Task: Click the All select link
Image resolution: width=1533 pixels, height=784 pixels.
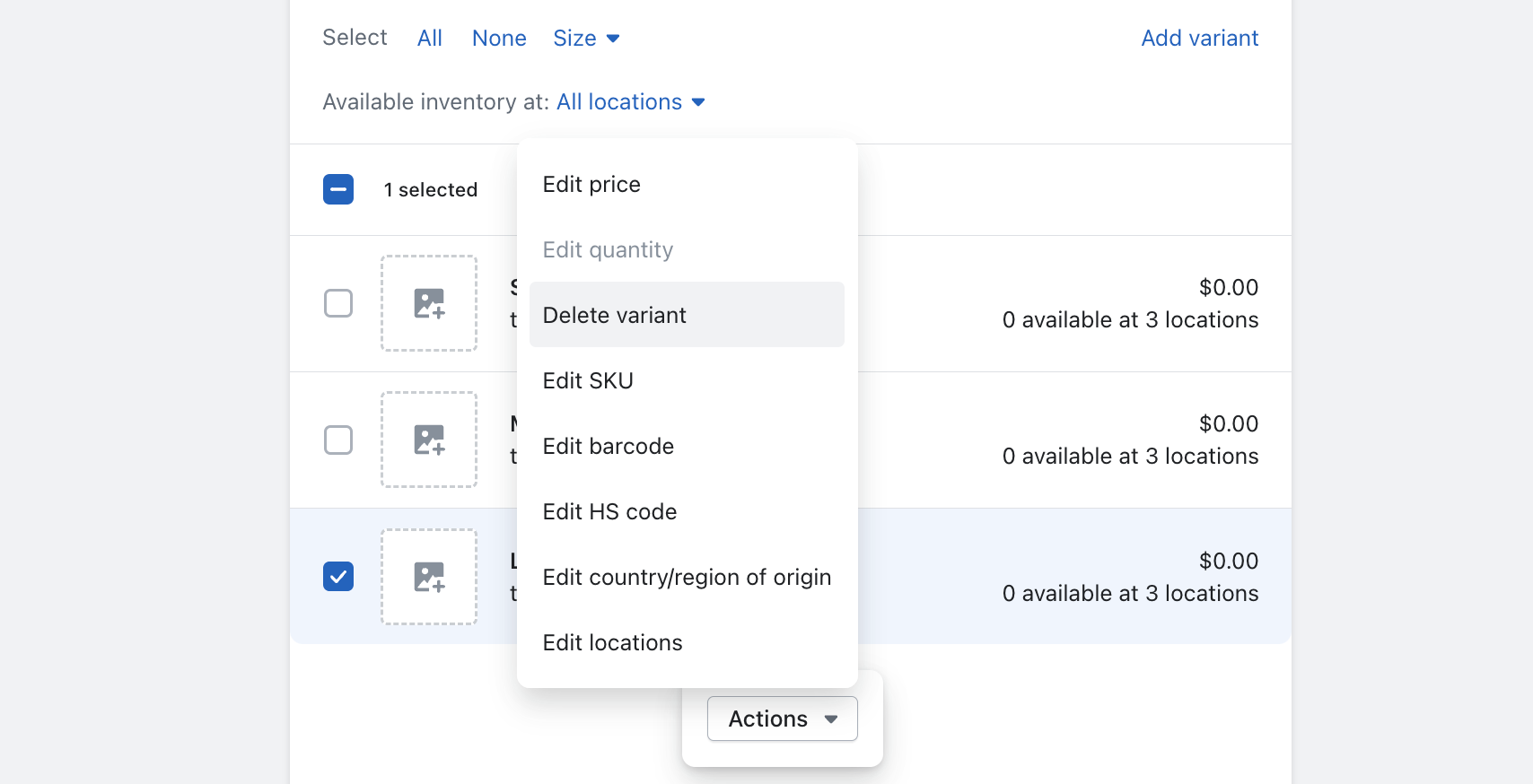Action: click(430, 39)
